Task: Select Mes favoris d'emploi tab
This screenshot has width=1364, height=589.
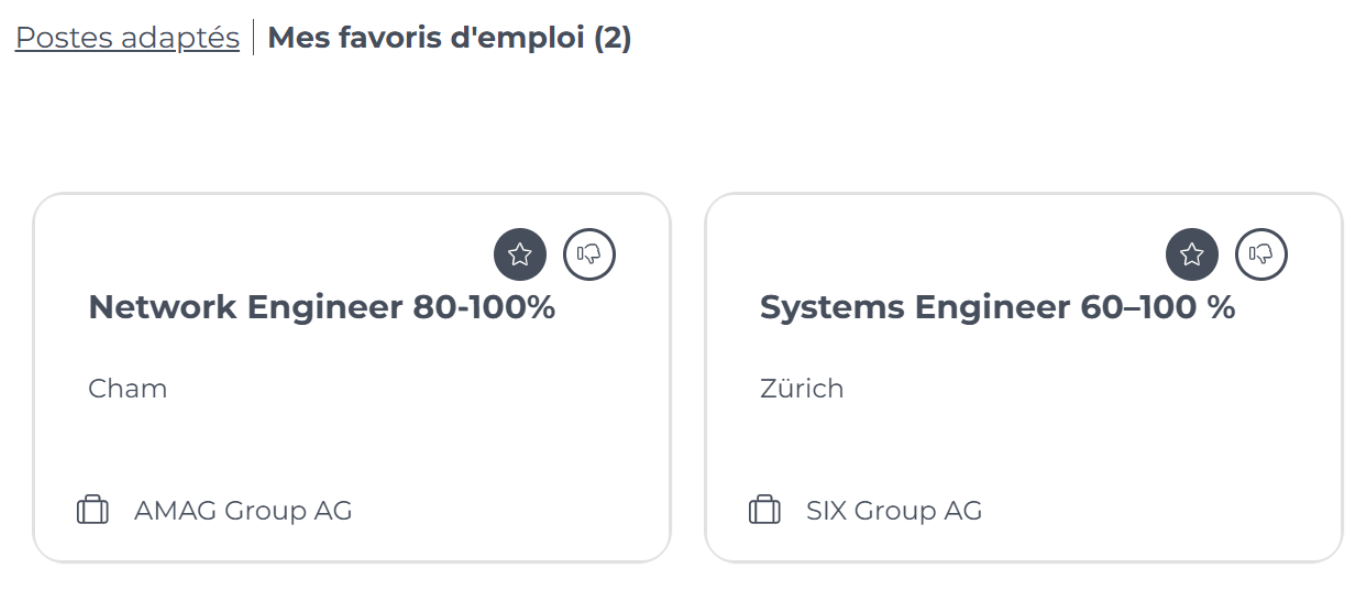Action: (x=428, y=38)
